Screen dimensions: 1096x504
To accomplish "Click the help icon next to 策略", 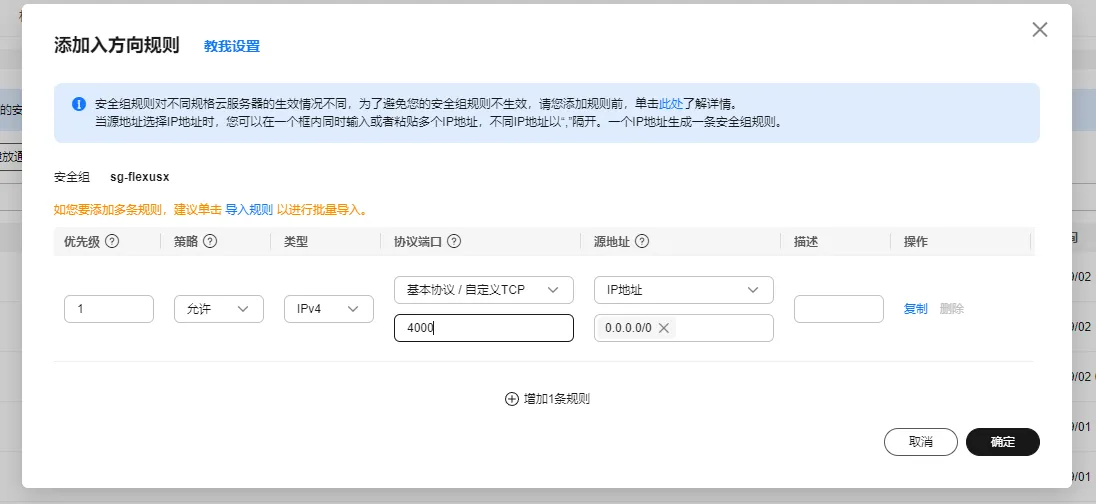I will [x=211, y=241].
